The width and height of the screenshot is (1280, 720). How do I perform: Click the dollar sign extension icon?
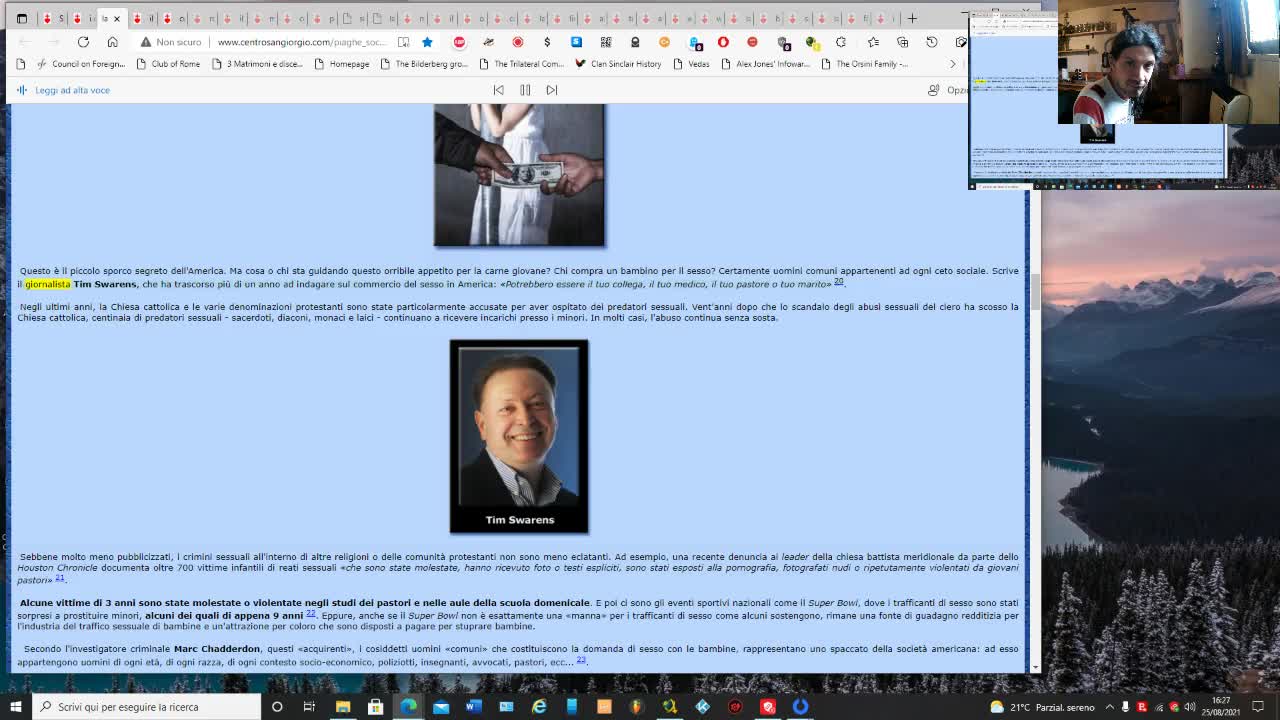point(547,42)
